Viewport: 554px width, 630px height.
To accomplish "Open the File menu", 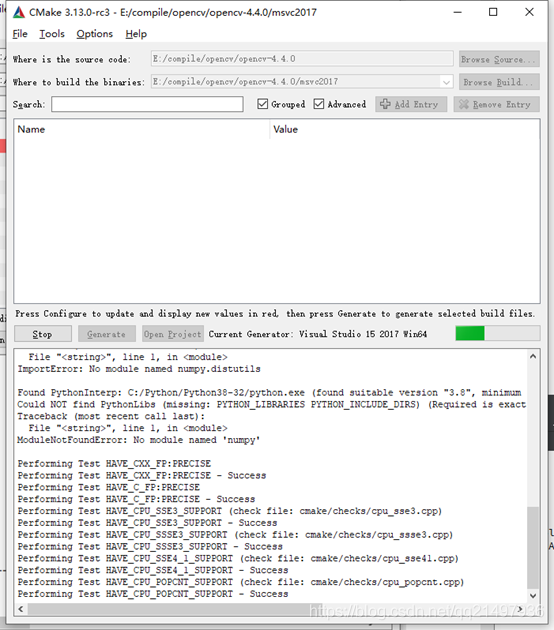I will (x=20, y=34).
